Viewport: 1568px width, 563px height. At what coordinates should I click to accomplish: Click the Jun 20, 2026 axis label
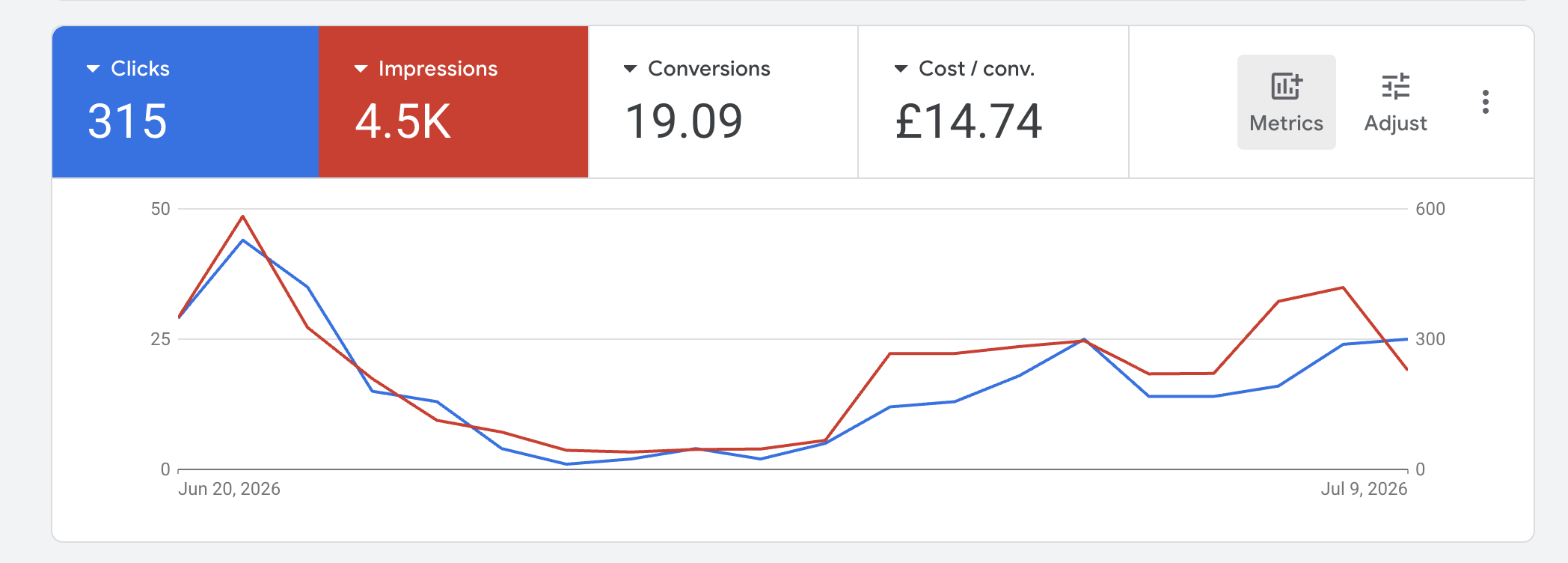point(229,489)
